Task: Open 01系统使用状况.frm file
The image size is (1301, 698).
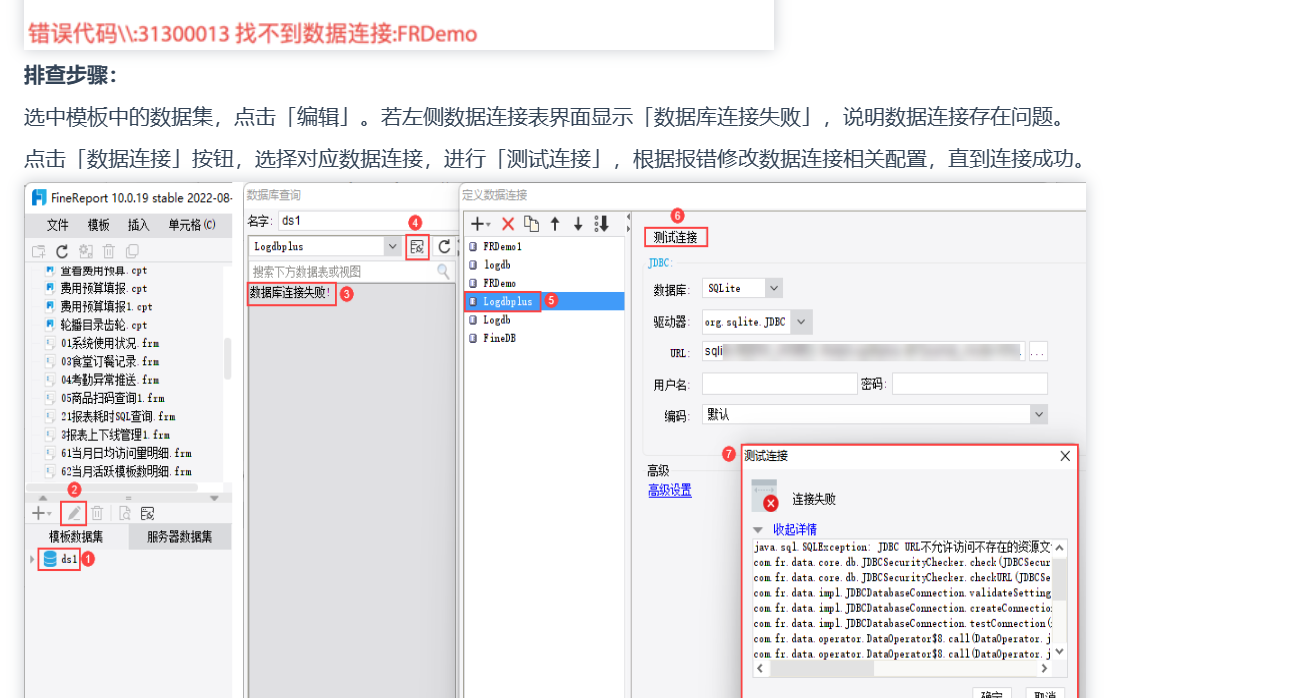Action: click(109, 343)
